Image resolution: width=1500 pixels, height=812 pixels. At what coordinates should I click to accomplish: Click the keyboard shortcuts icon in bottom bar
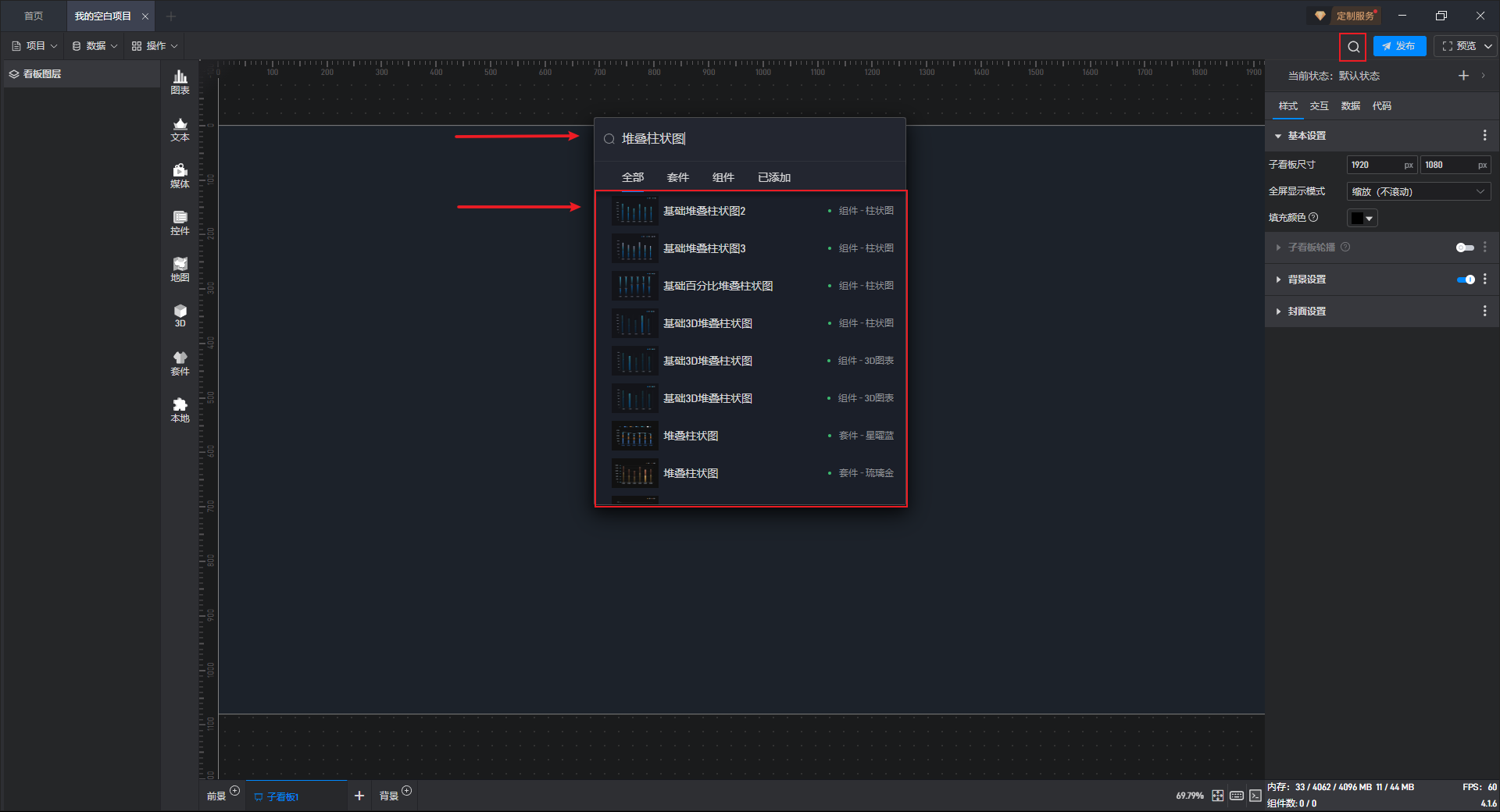(1237, 796)
